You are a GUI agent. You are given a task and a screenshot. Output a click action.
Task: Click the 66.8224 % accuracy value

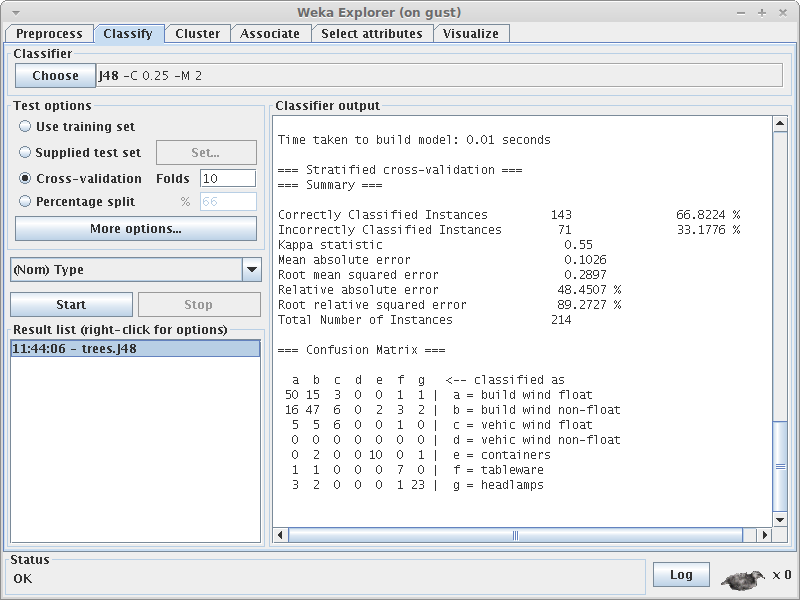708,215
